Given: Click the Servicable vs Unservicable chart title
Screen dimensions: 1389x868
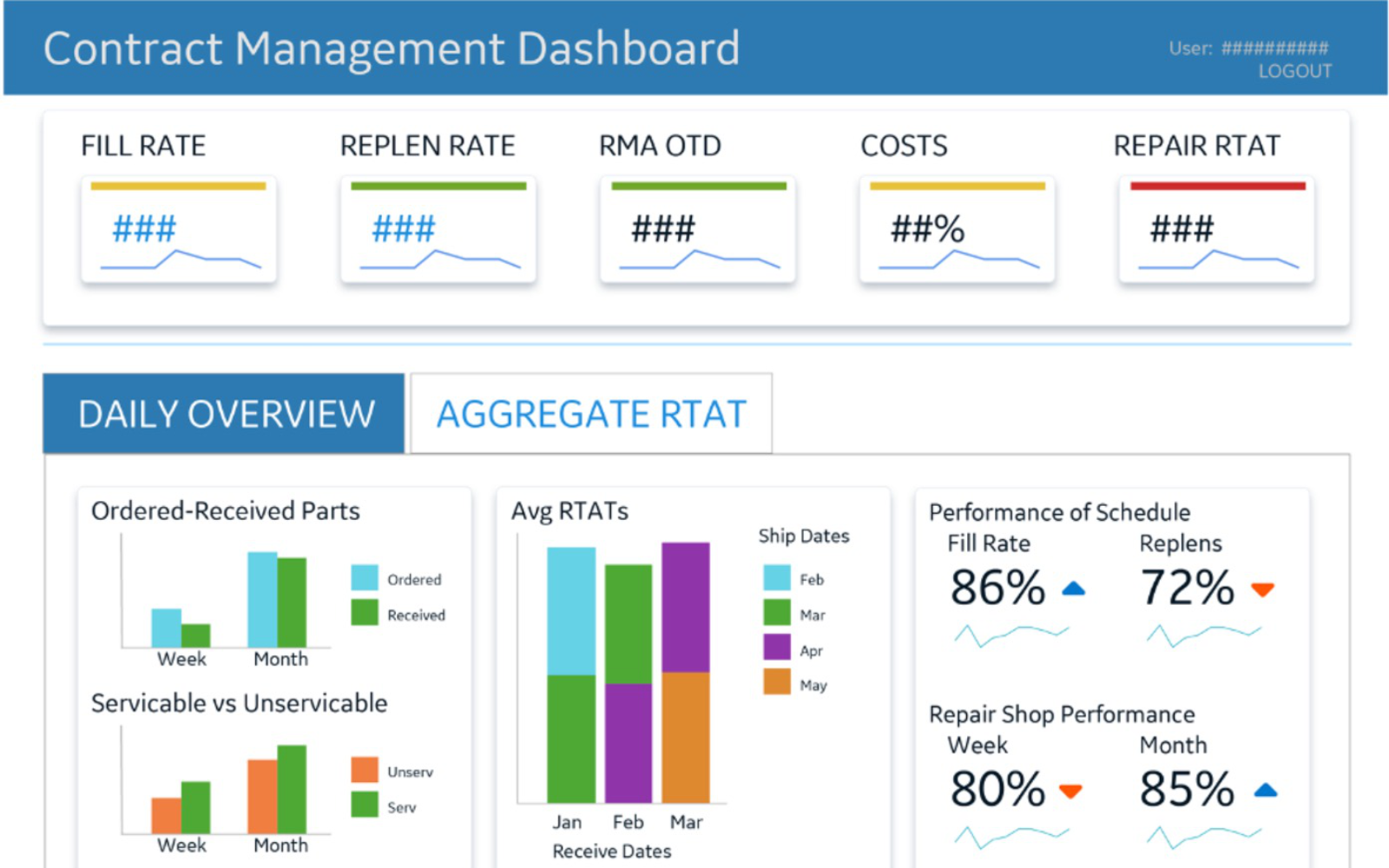Looking at the screenshot, I should [x=240, y=703].
